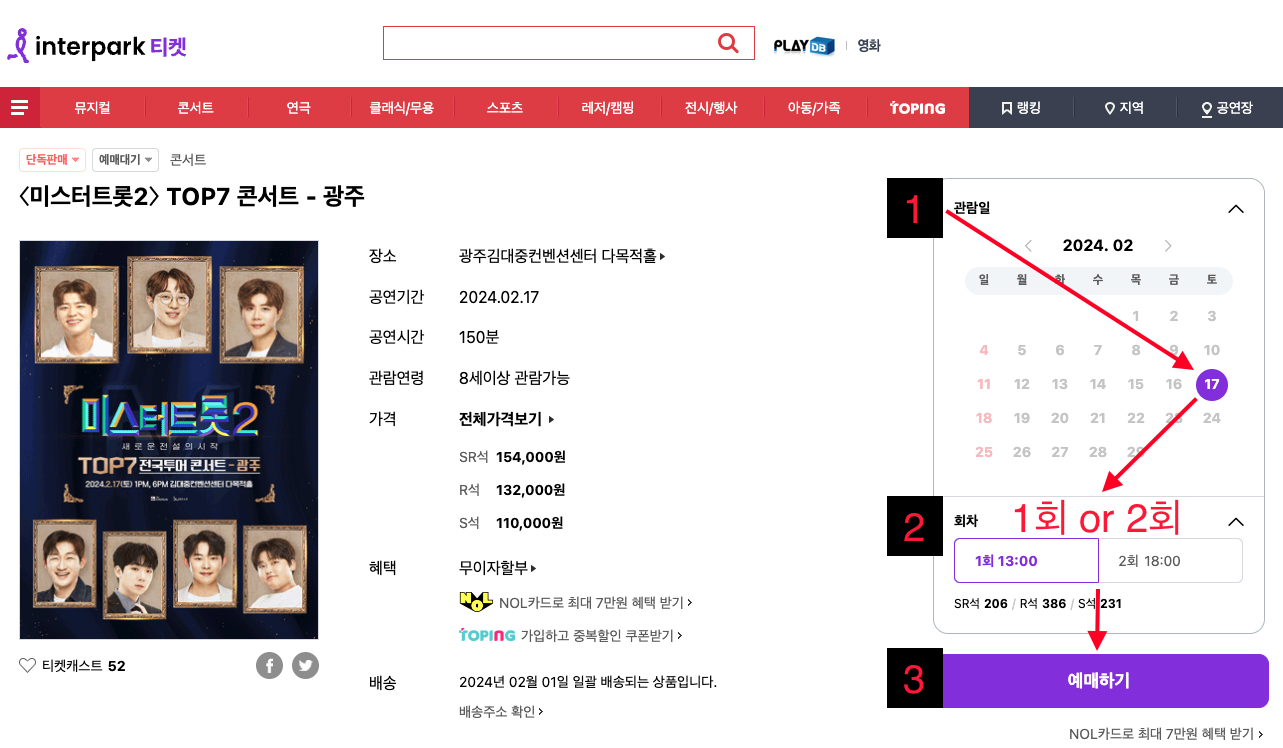Click disabled date 10 on calendar
This screenshot has height=748, width=1283.
(1211, 350)
